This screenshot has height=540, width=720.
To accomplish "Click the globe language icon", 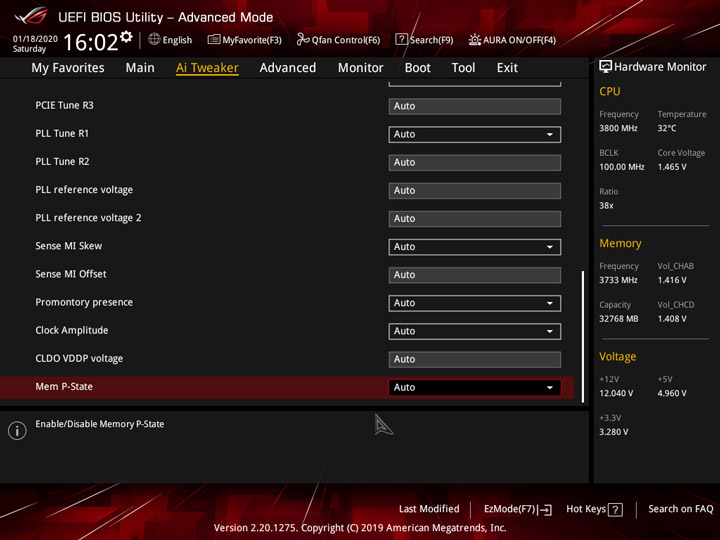I will click(154, 39).
